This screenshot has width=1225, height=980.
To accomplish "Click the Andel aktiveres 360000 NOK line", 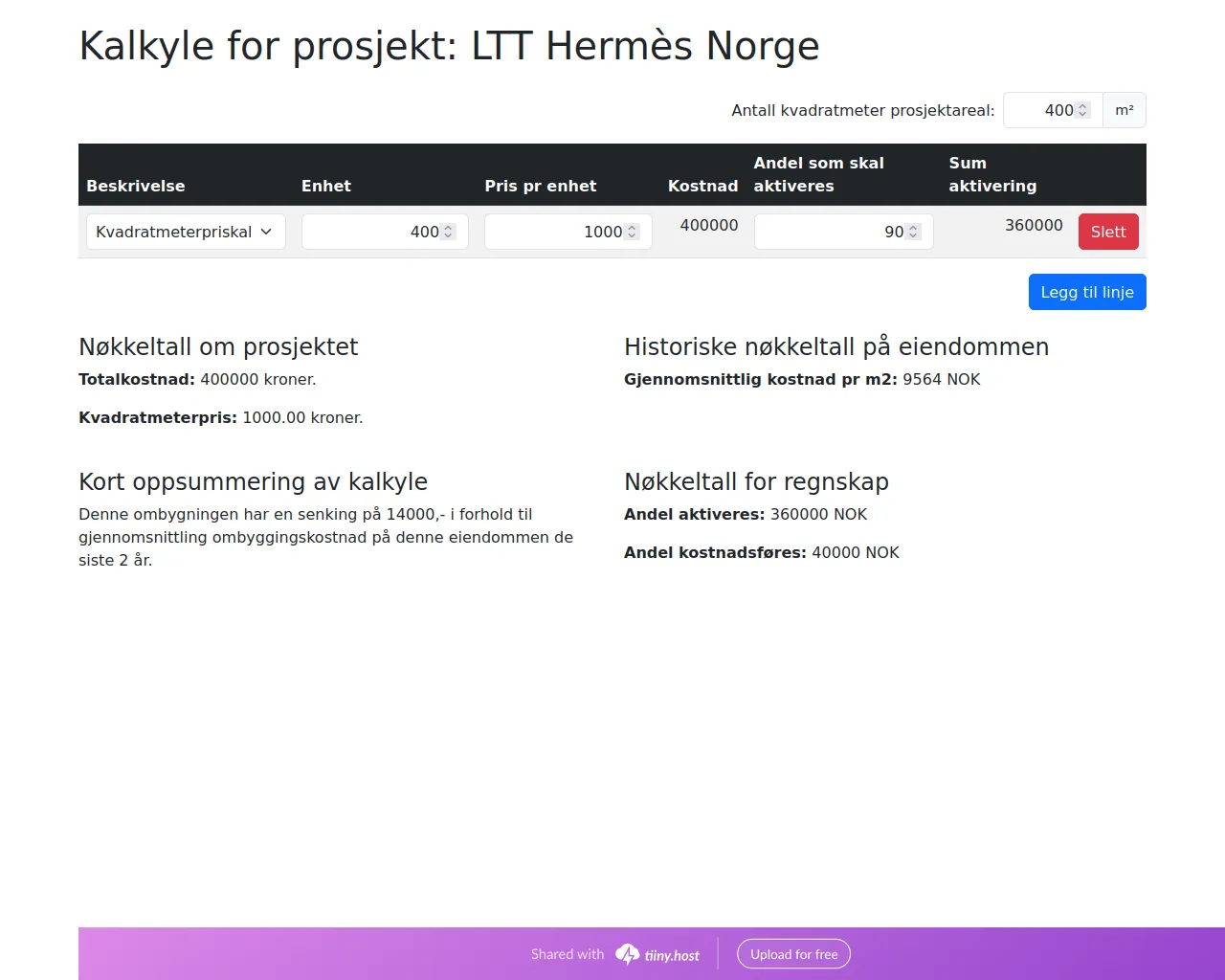I will 746,514.
